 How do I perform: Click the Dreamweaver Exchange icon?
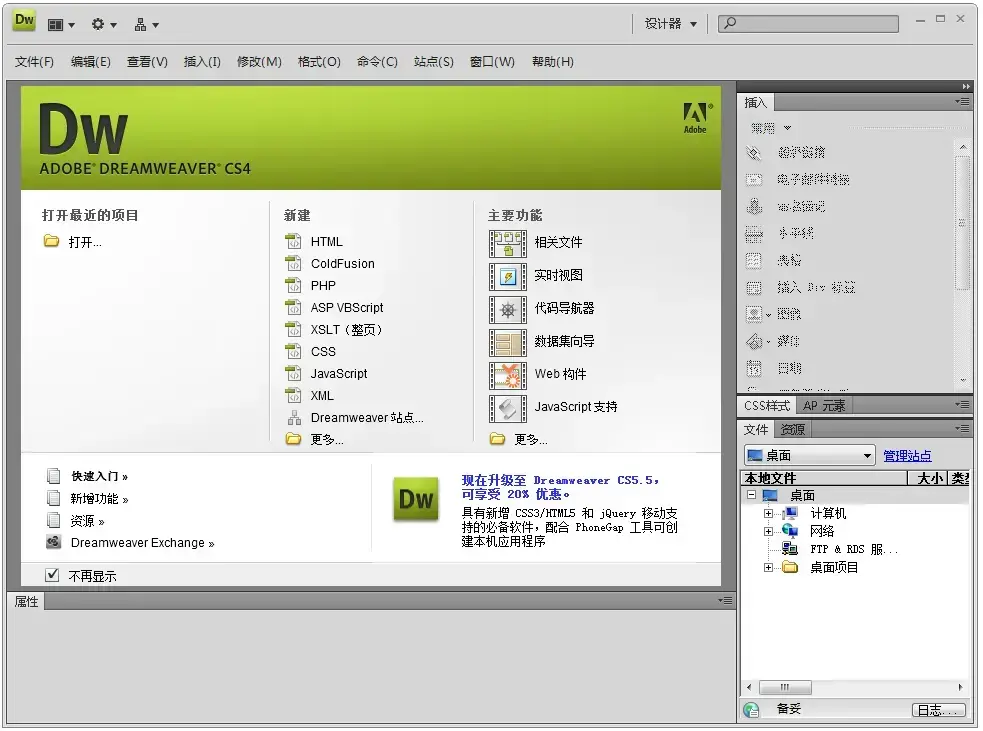[54, 542]
